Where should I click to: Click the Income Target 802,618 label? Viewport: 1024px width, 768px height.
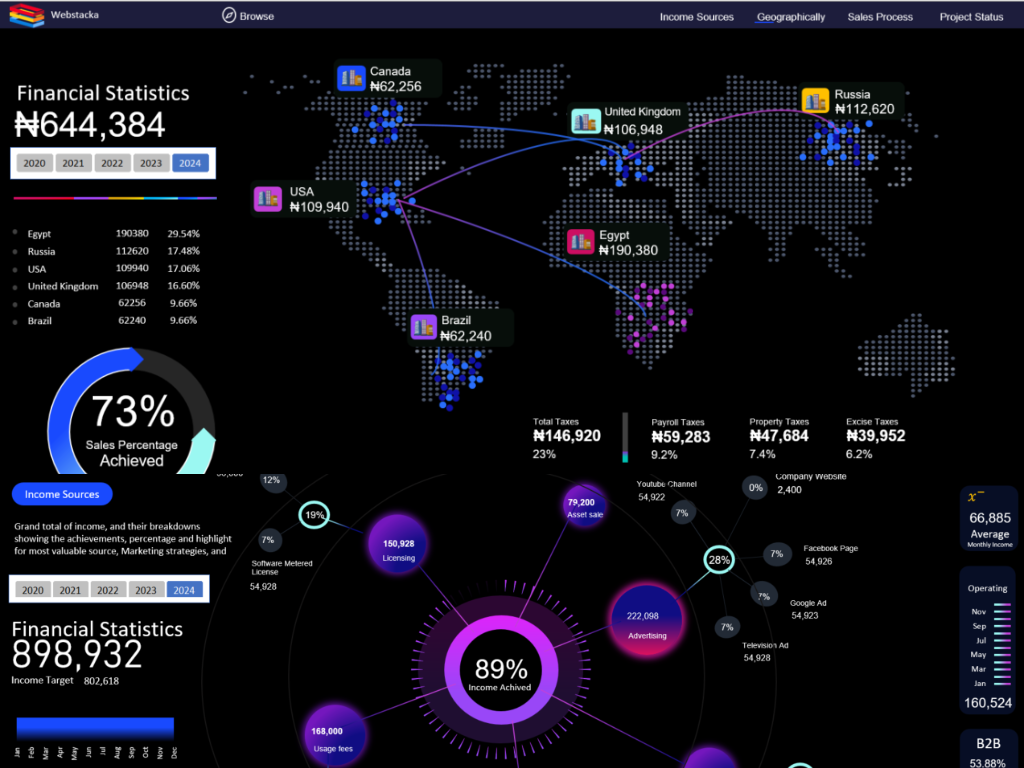[x=65, y=680]
